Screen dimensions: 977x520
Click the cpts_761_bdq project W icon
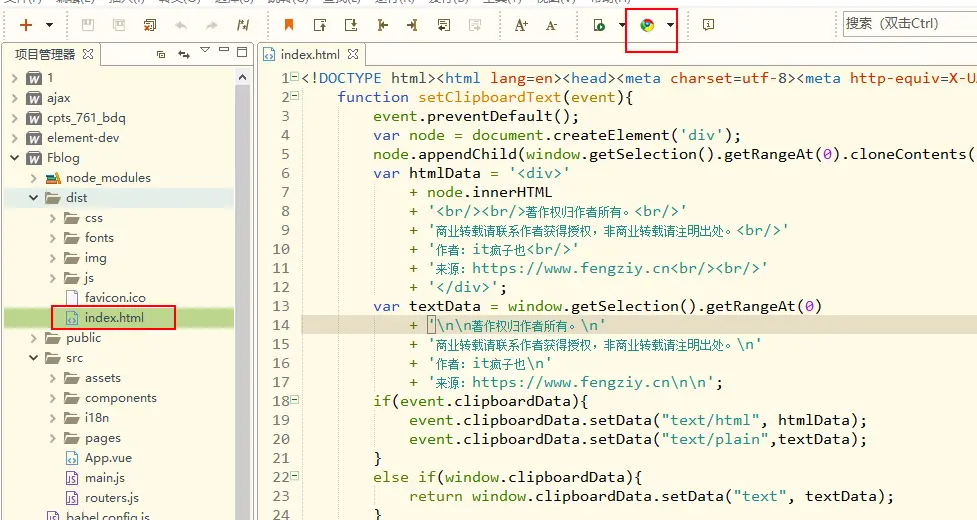click(x=34, y=118)
